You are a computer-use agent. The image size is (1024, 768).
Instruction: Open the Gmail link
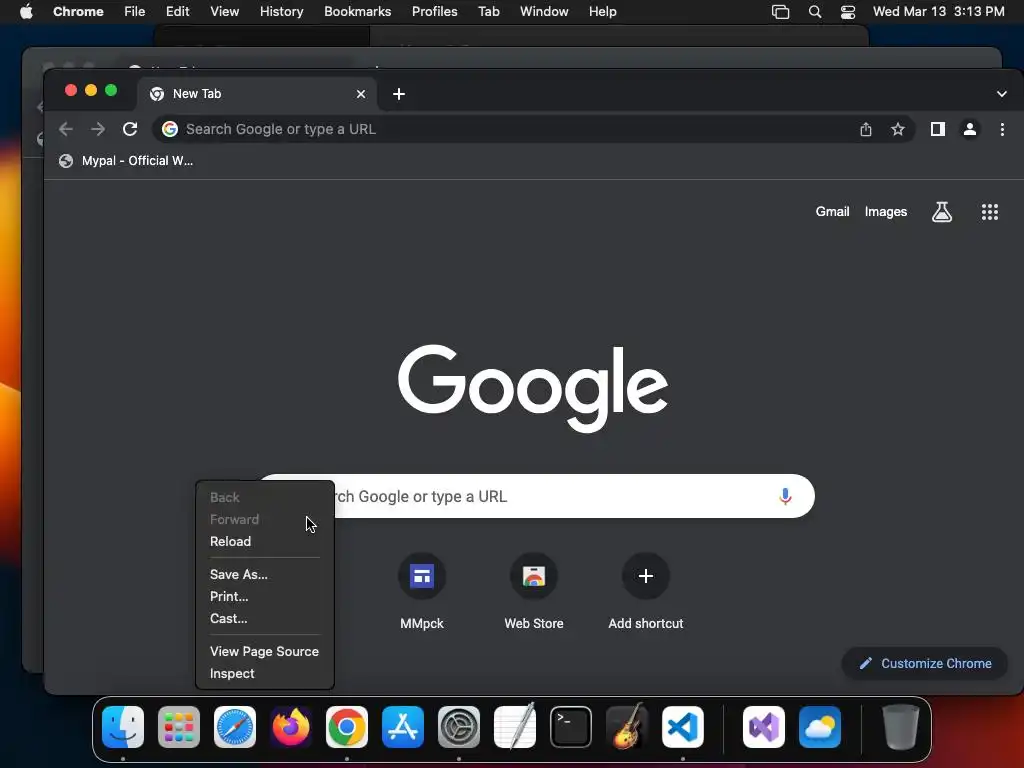pos(832,212)
